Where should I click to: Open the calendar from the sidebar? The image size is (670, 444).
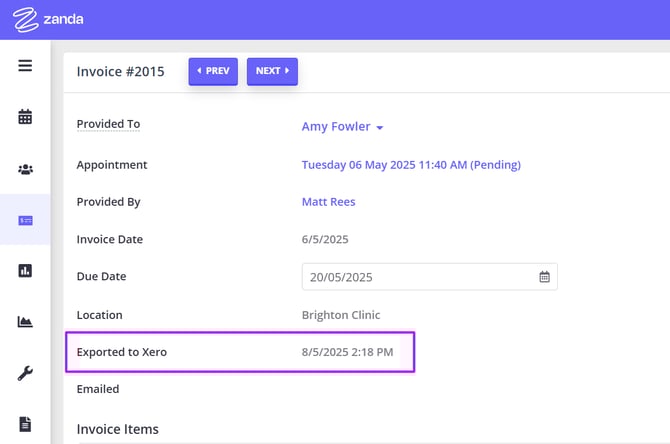25,117
